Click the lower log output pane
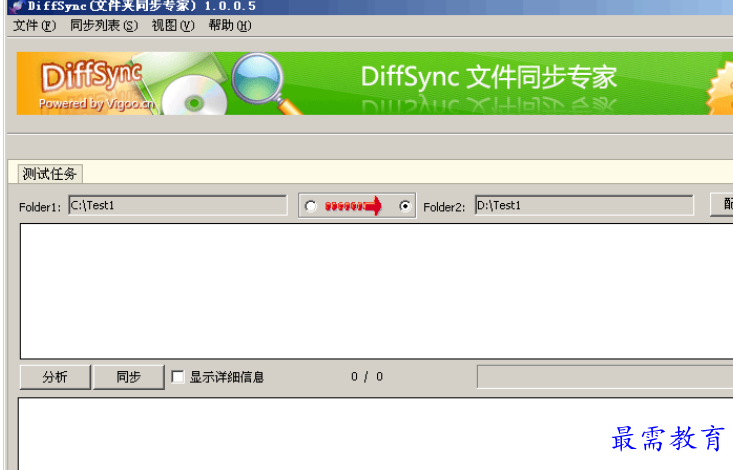 pyautogui.click(x=375, y=434)
